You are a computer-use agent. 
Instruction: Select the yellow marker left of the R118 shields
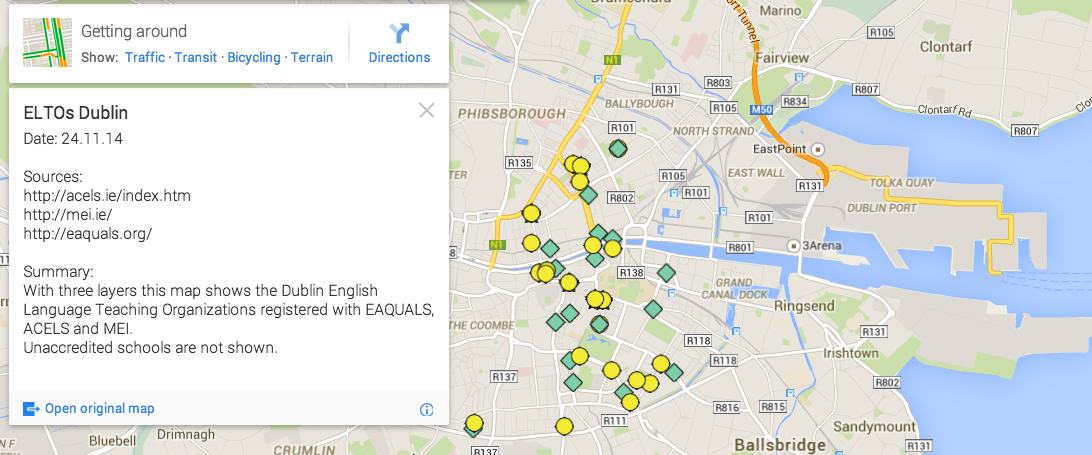pos(661,364)
